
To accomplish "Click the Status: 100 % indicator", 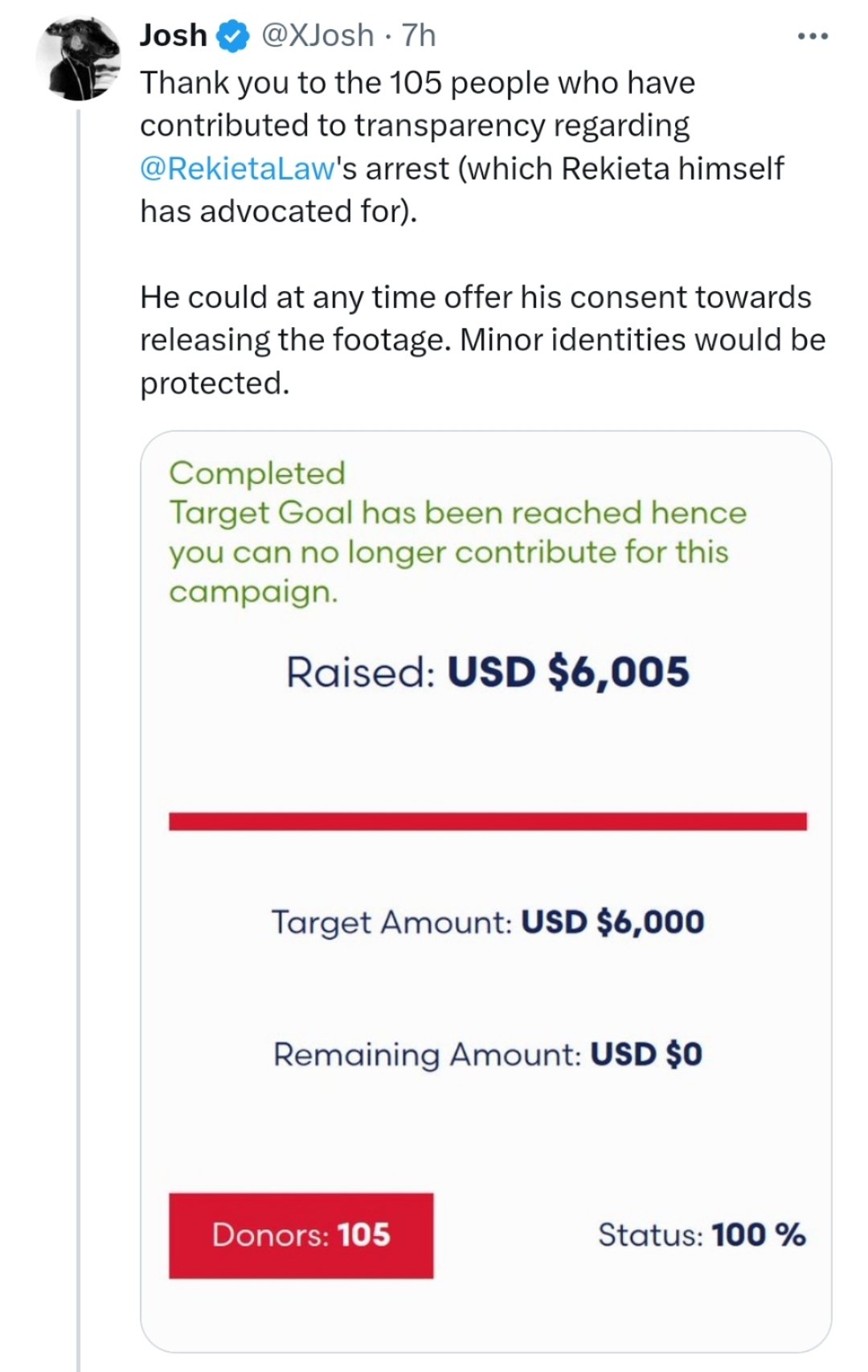I will 701,1235.
